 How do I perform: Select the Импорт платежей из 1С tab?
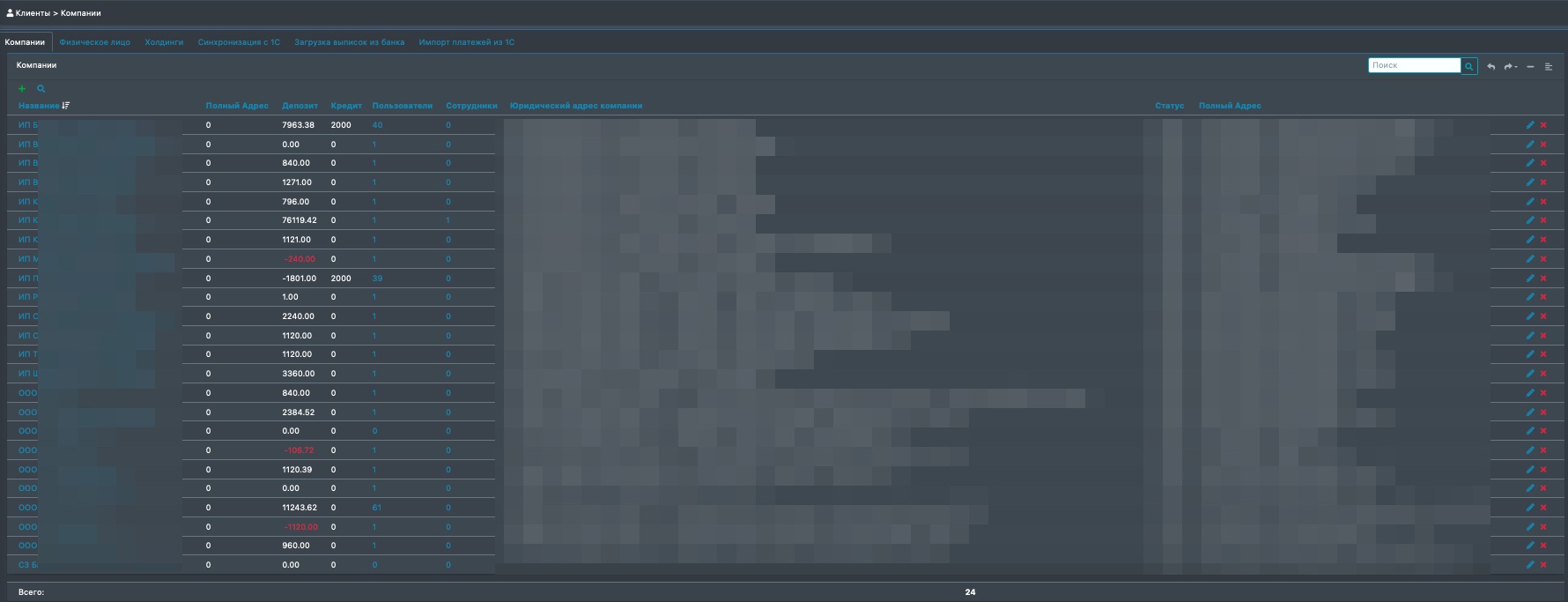[467, 42]
